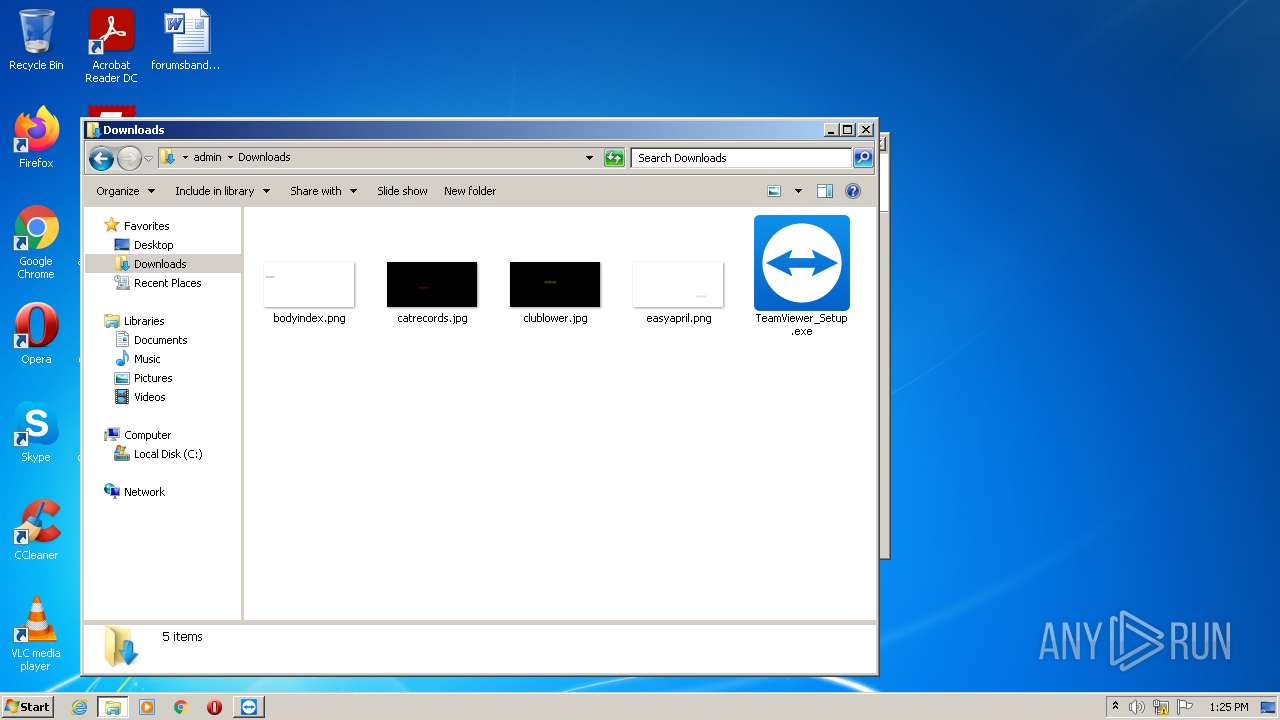
Task: Expand the address bar history dropdown
Action: tap(589, 158)
